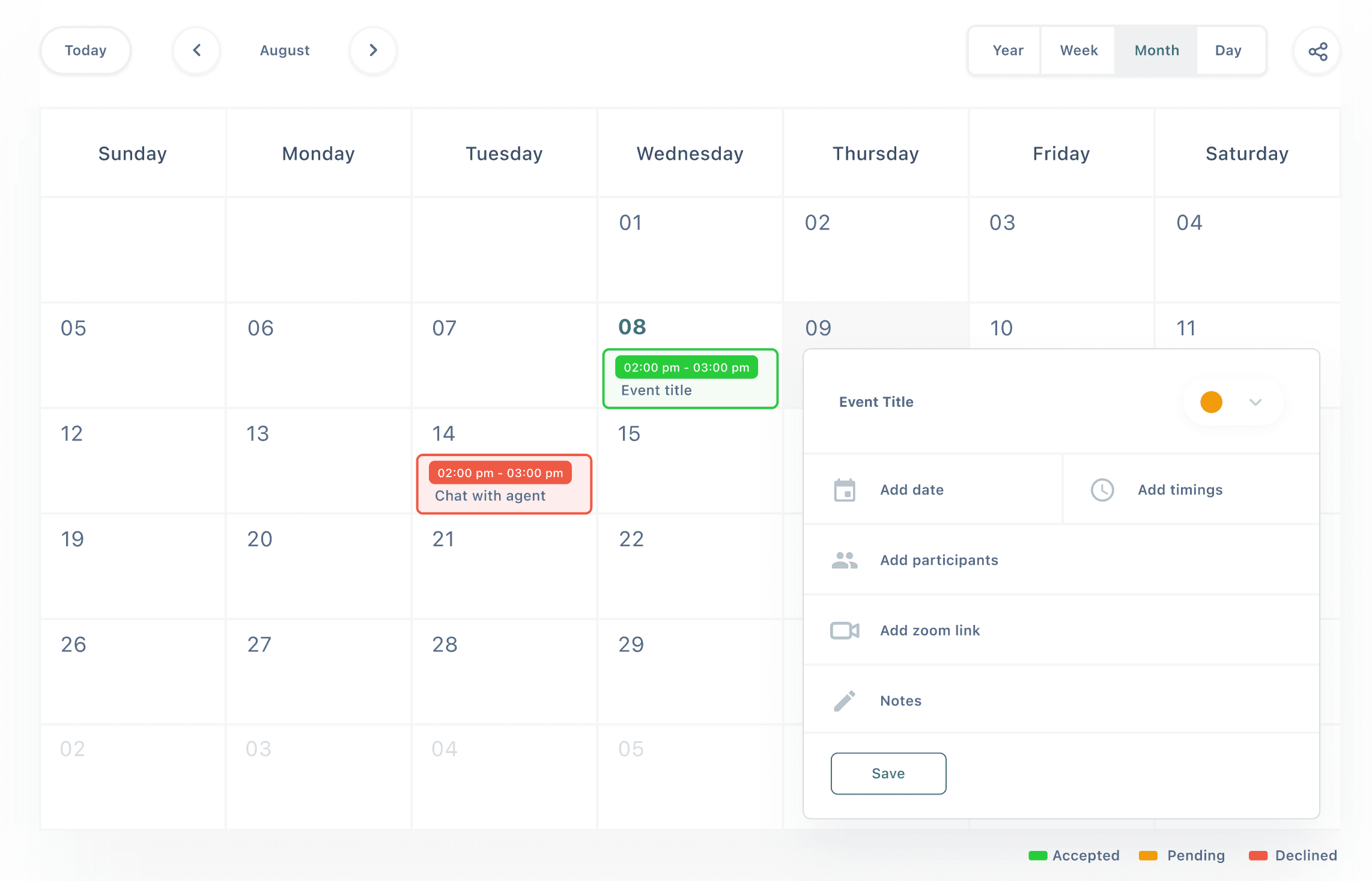Select the Add participants people icon

click(845, 559)
